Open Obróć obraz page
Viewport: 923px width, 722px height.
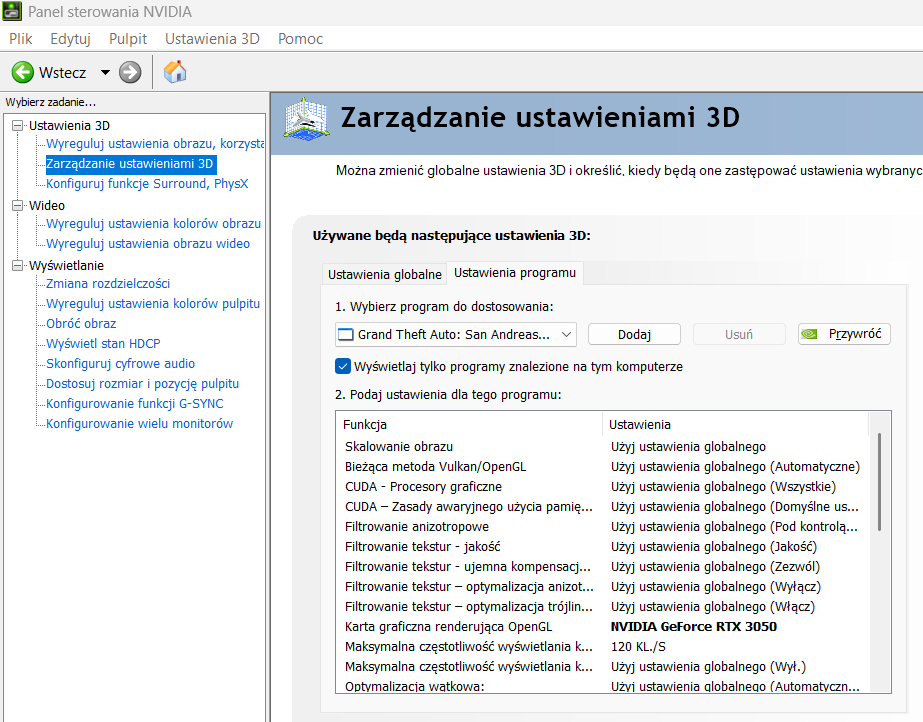tap(81, 324)
